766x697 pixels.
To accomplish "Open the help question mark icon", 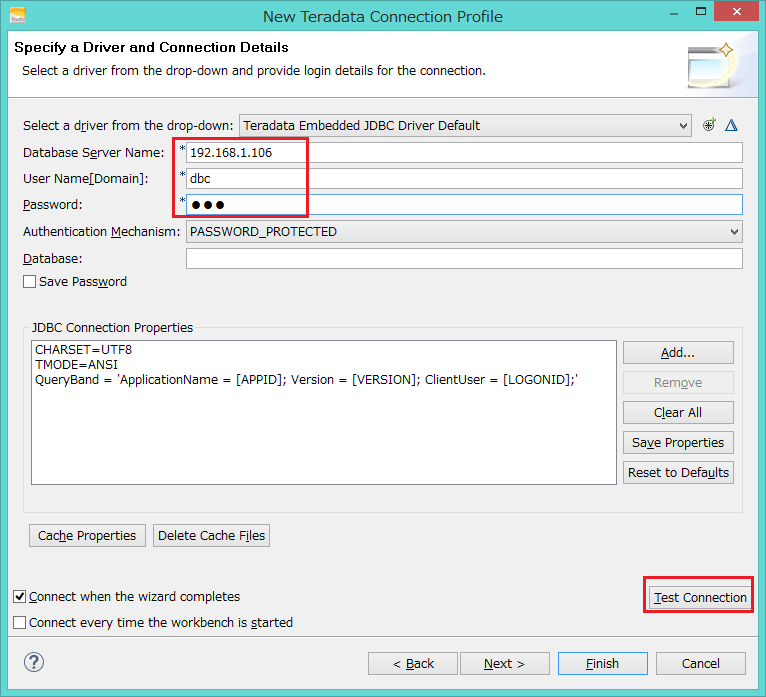I will (34, 662).
